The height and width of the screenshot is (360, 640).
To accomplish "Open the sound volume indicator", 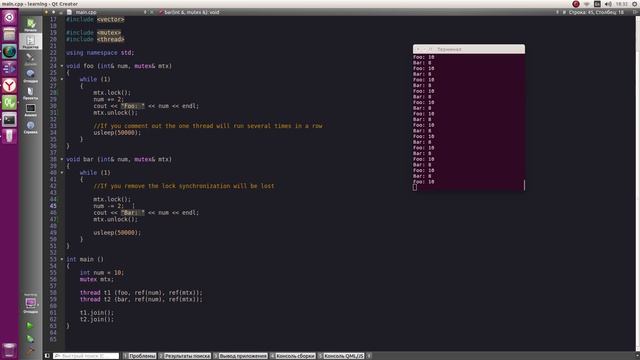I will (x=608, y=4).
